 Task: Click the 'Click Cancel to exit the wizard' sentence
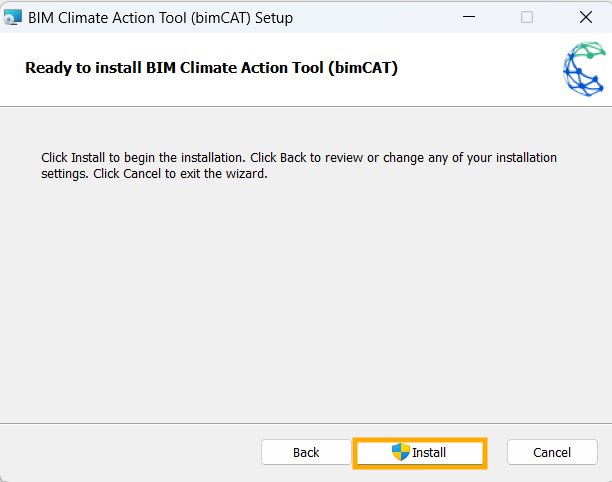tap(180, 174)
